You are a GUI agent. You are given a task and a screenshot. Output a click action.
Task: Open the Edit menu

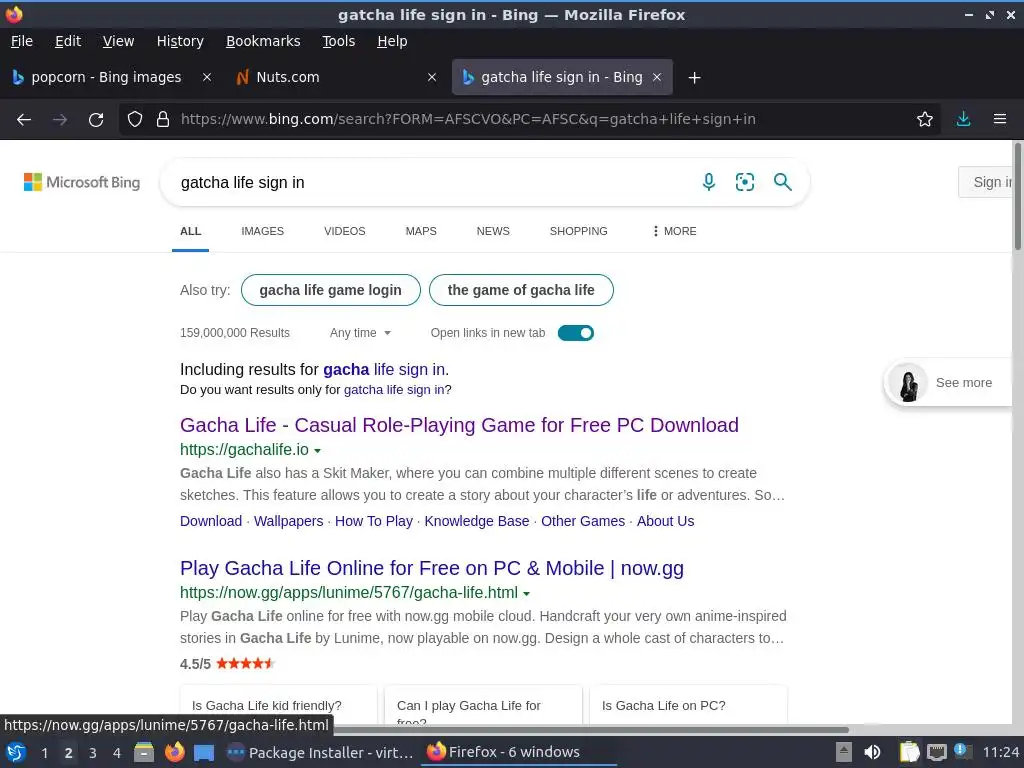click(x=68, y=41)
